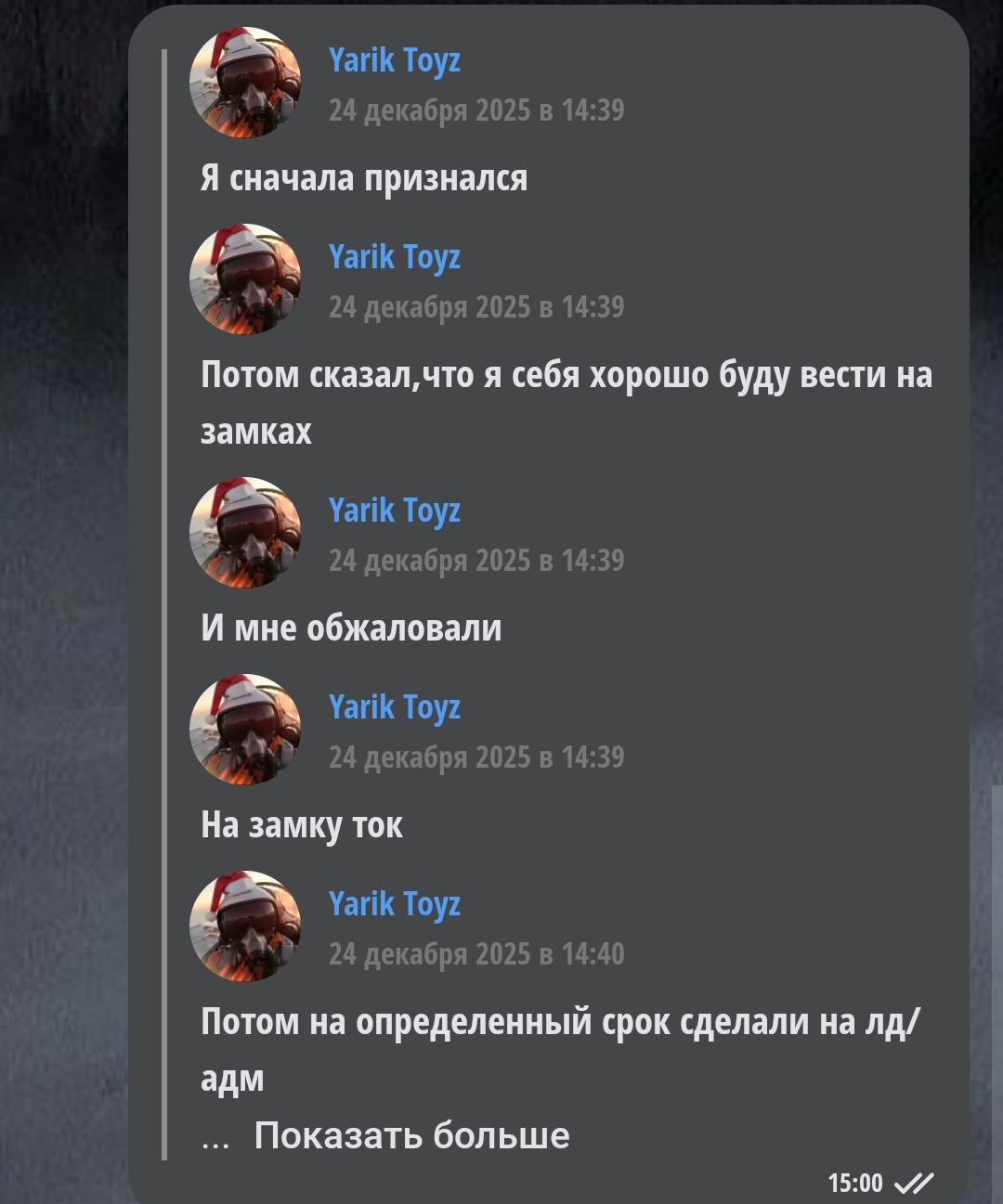Tap the 24 декабря 2025 в 14:40 date

coord(476,954)
